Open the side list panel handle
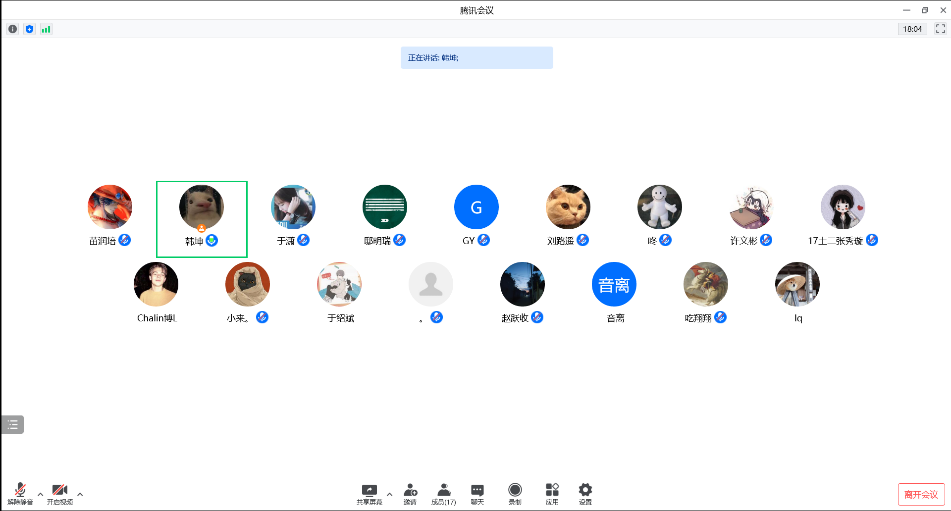Screen dimensions: 951x511 pos(13,424)
